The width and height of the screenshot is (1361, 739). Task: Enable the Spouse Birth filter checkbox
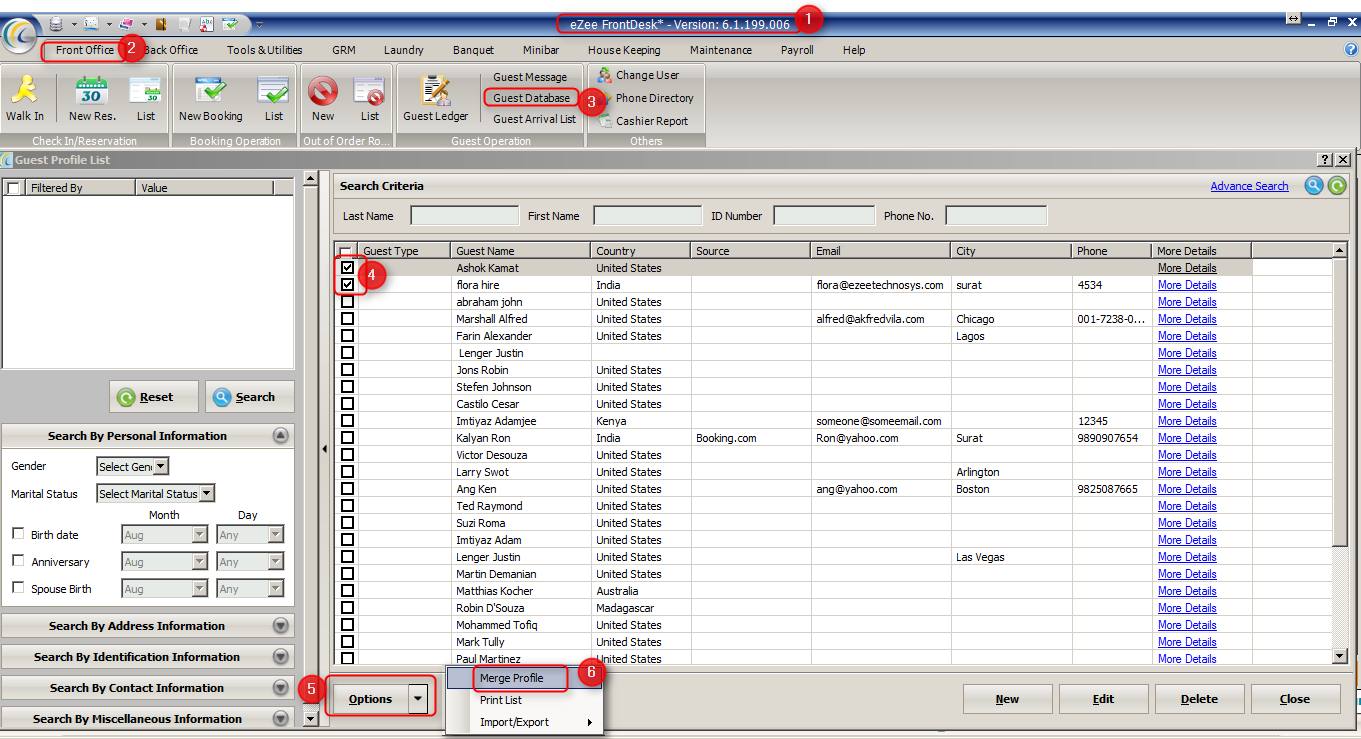click(18, 588)
